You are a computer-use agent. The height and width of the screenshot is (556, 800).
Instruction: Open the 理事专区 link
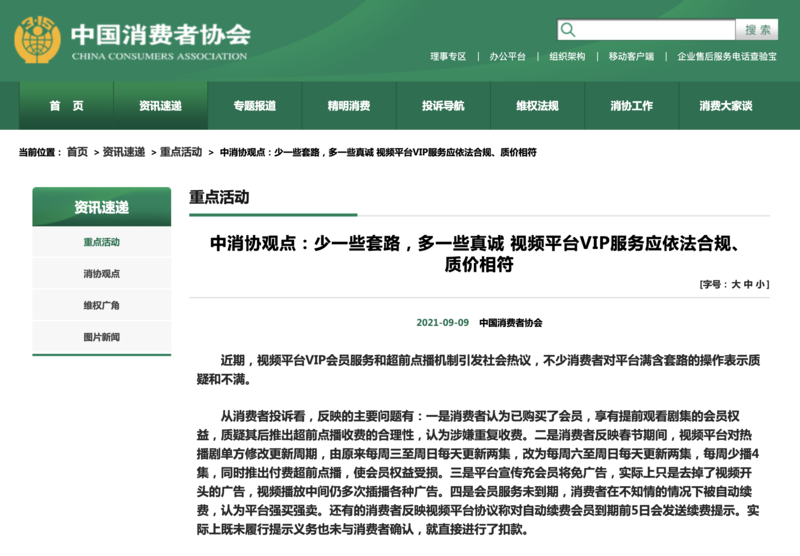click(x=448, y=57)
